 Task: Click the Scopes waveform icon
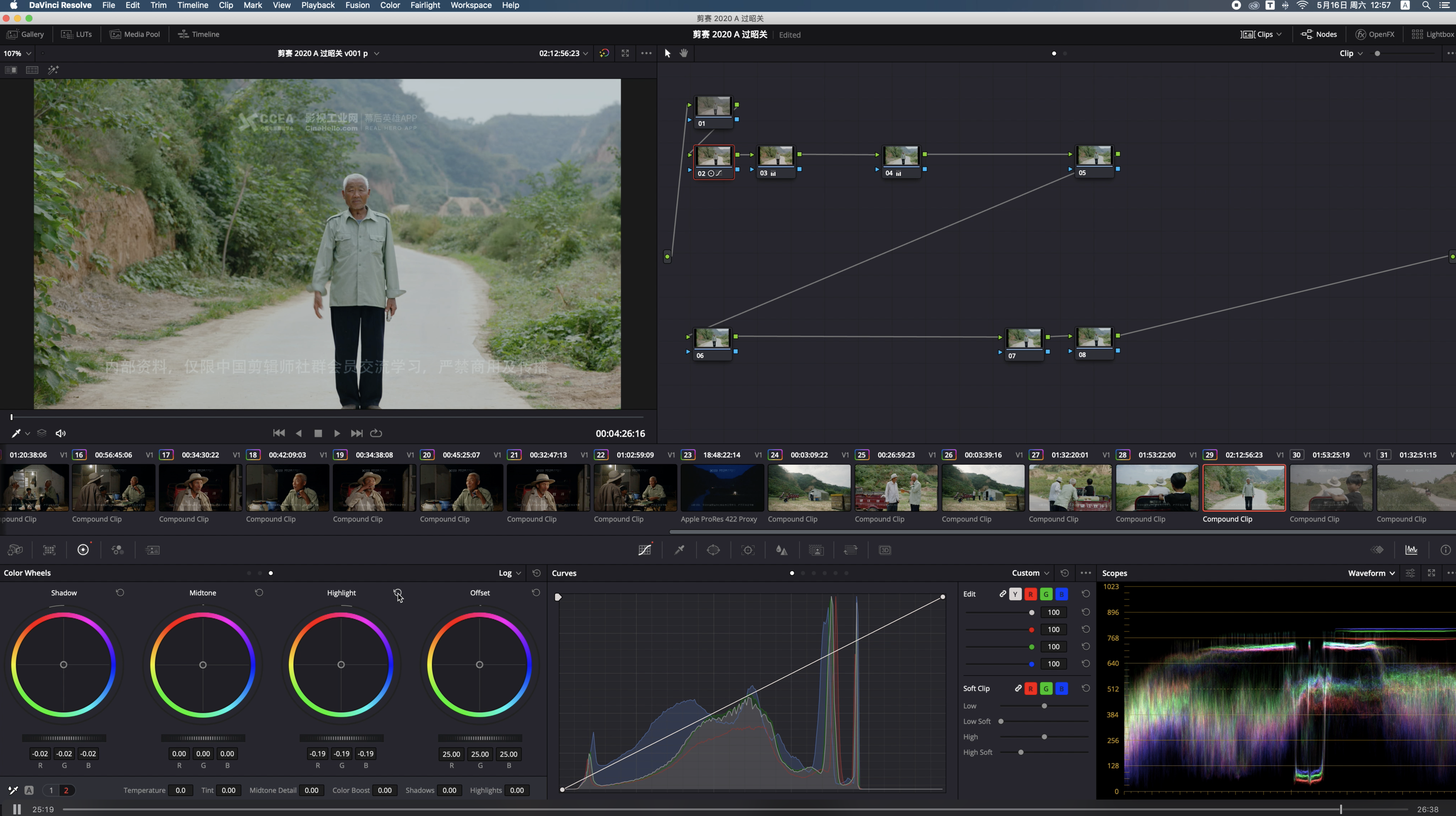pos(1411,550)
